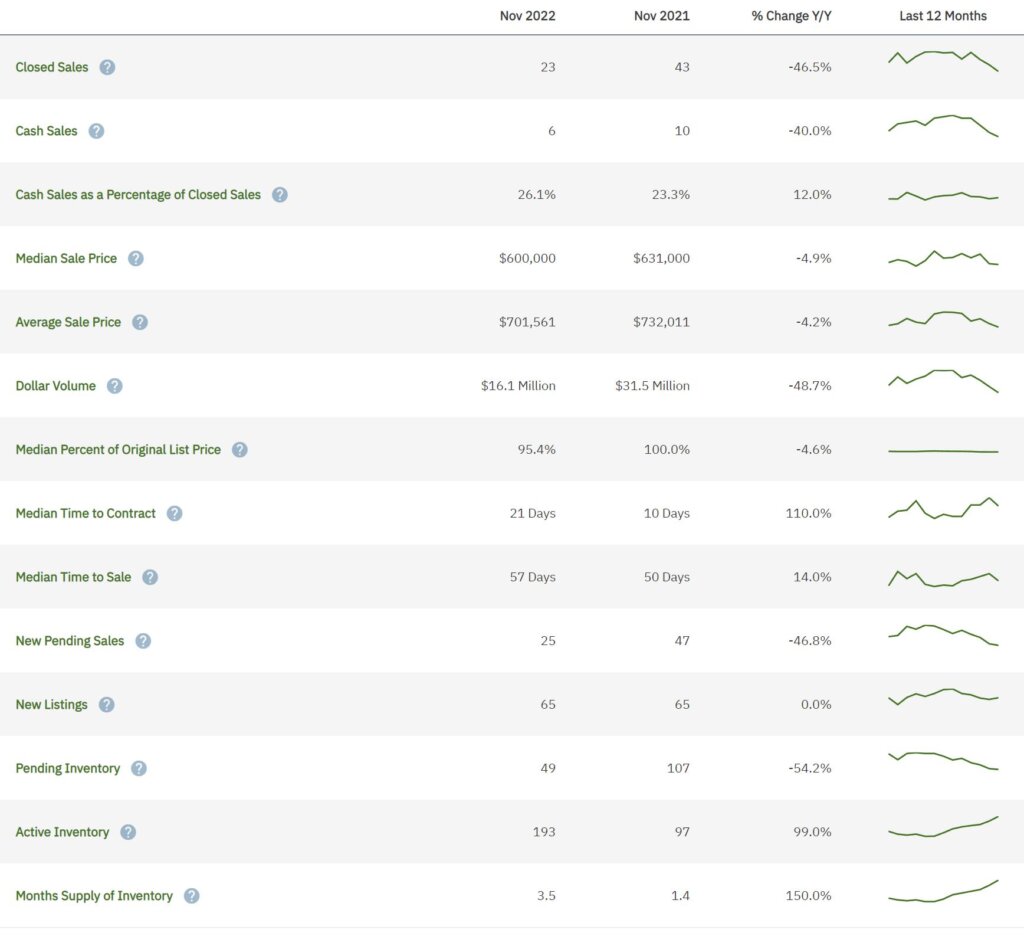1024x936 pixels.
Task: Select the 26.1% value
Action: pyautogui.click(x=536, y=195)
